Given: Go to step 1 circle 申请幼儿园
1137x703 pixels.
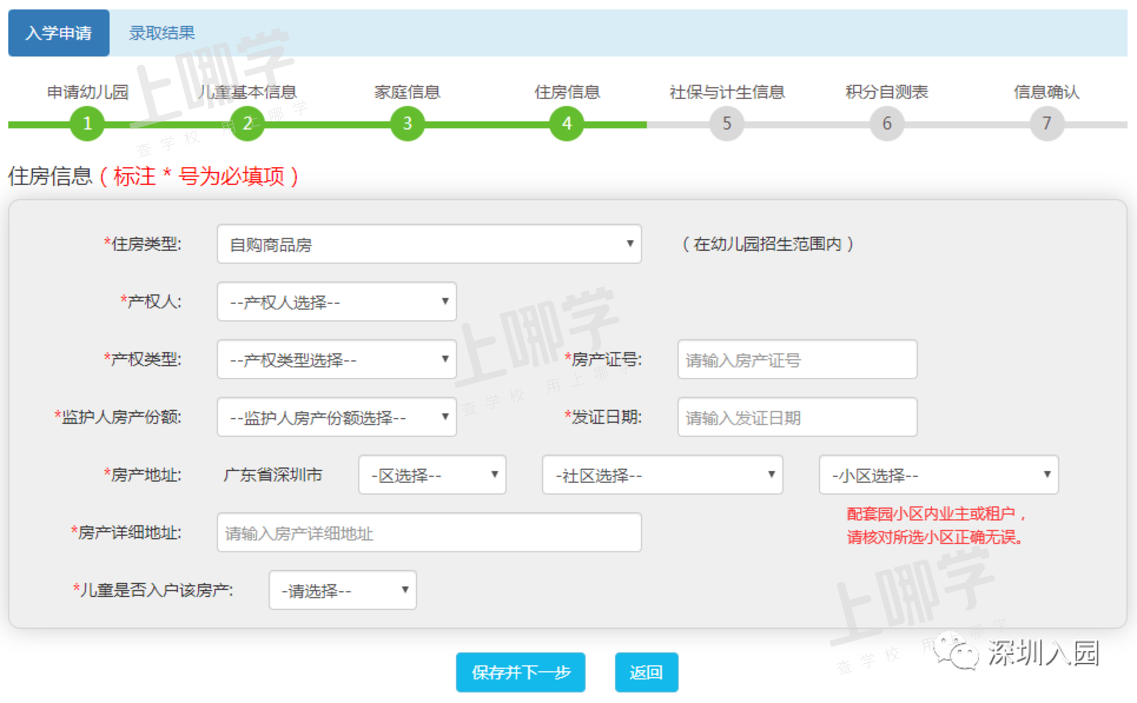Looking at the screenshot, I should pos(88,123).
